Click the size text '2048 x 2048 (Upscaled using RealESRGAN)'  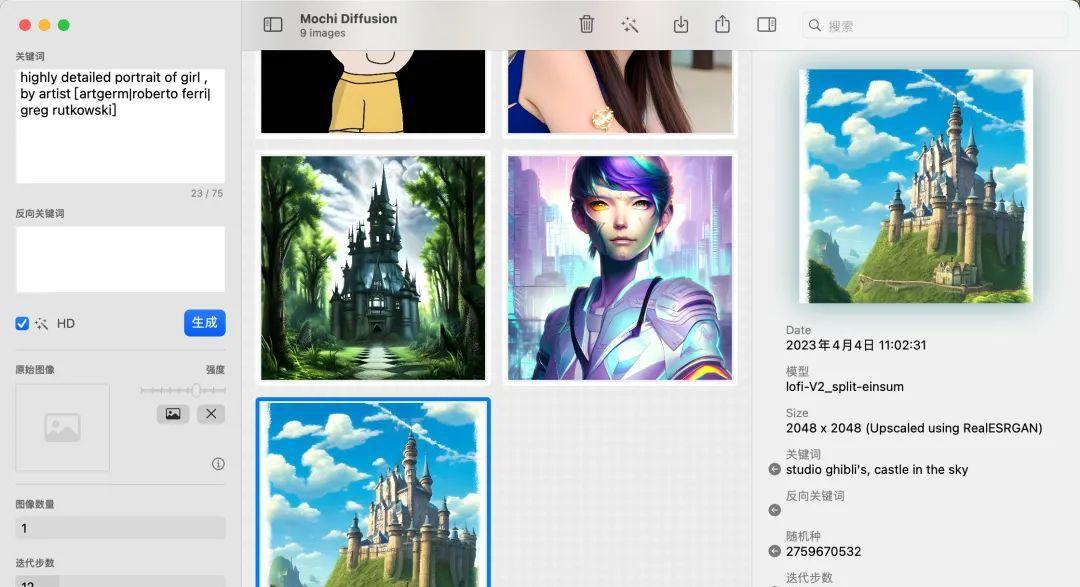pos(914,428)
